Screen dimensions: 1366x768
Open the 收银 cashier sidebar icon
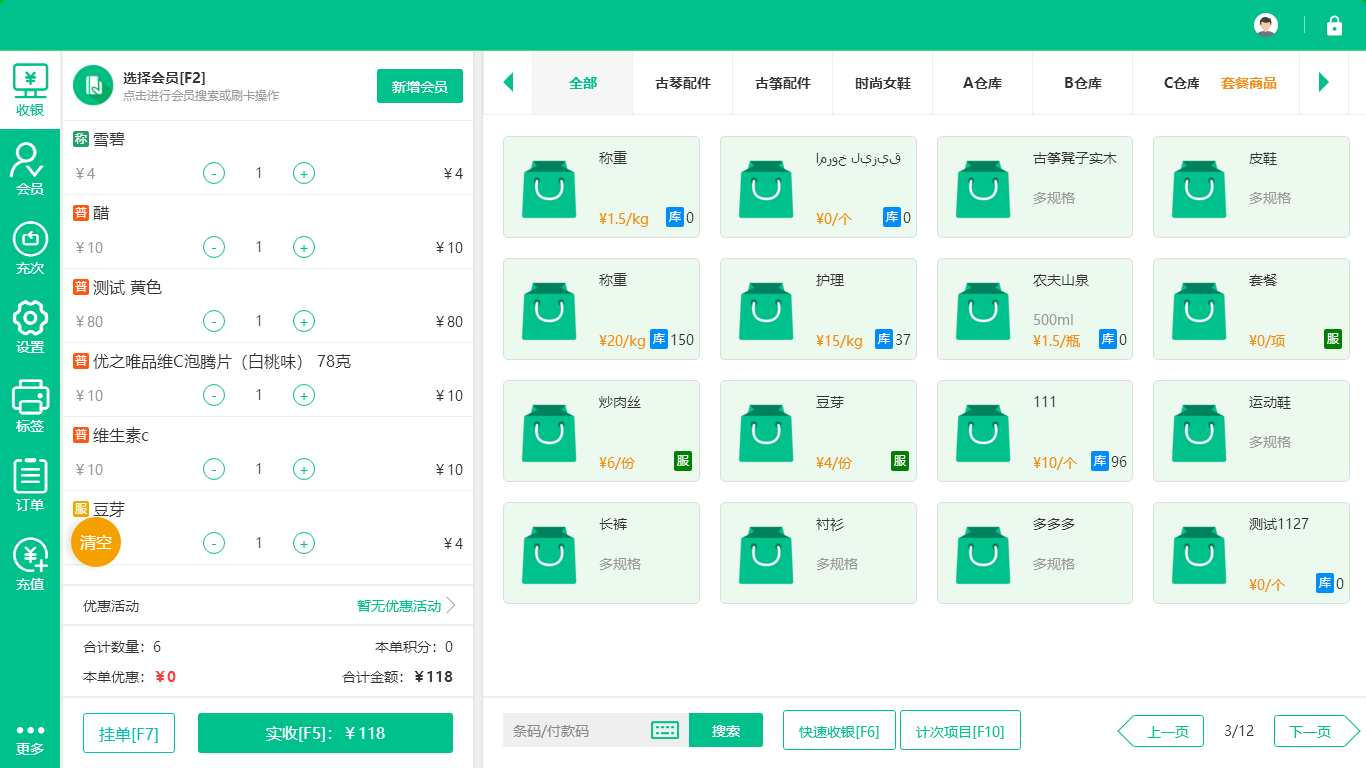[x=30, y=90]
